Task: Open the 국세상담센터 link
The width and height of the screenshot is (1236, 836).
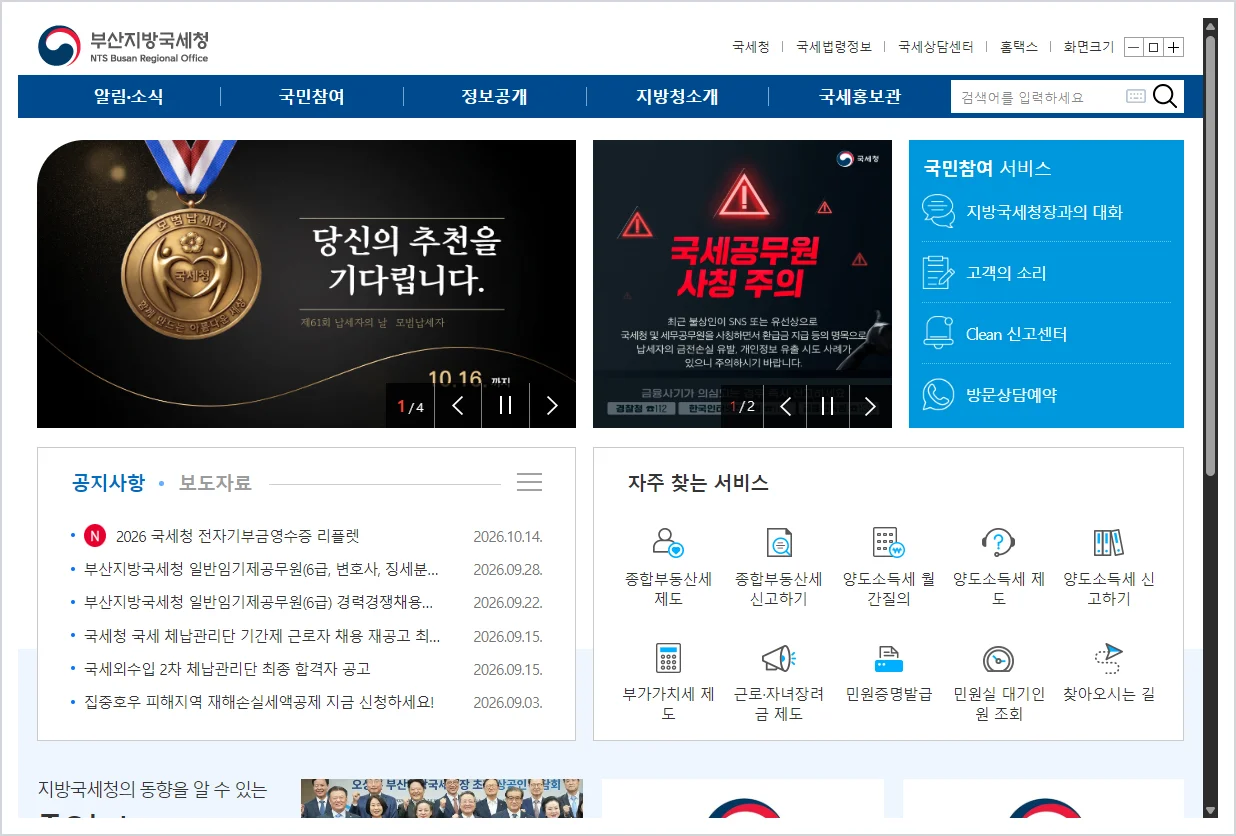Action: [936, 47]
